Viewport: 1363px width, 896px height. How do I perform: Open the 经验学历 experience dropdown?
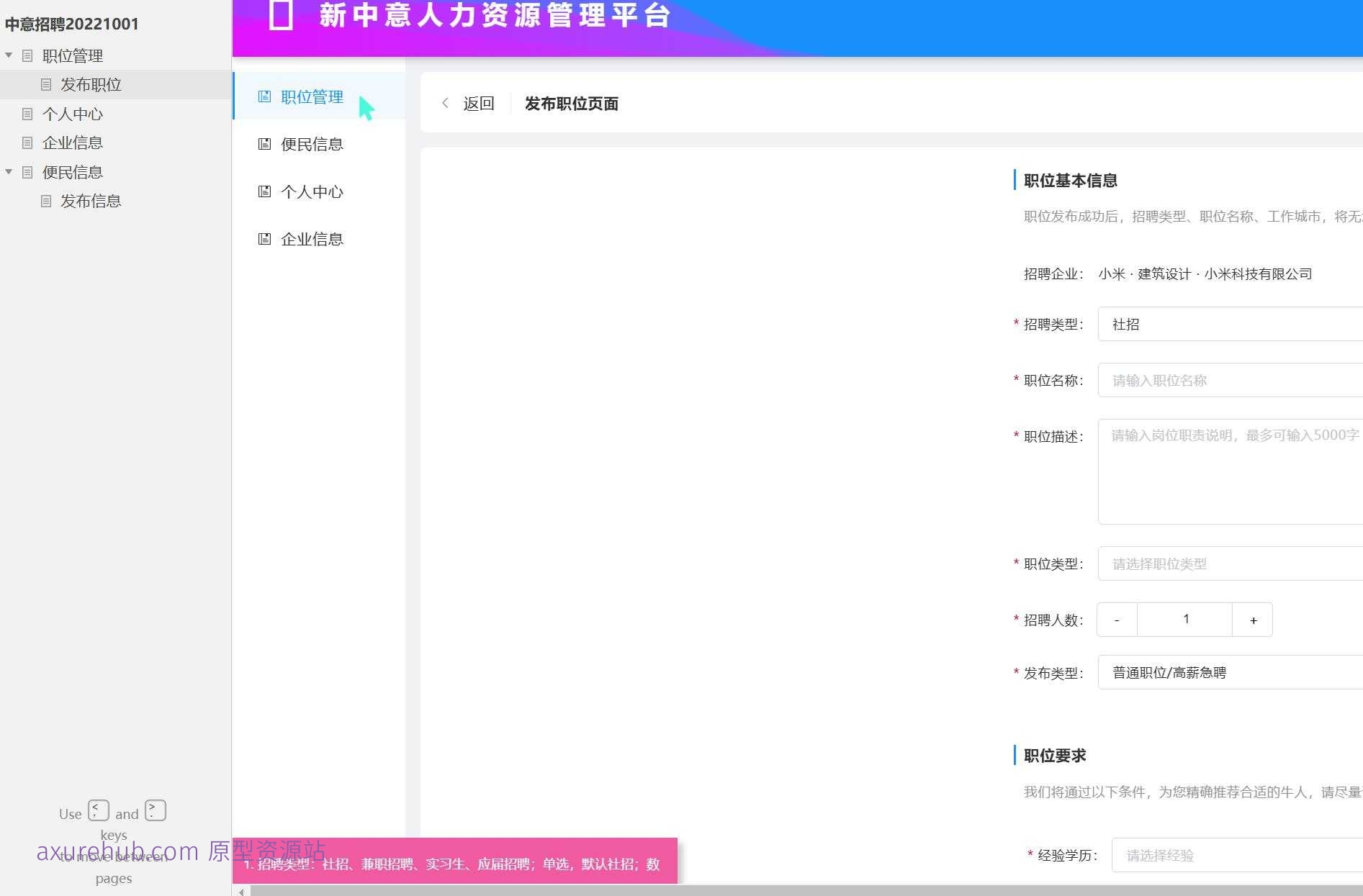(x=1237, y=855)
